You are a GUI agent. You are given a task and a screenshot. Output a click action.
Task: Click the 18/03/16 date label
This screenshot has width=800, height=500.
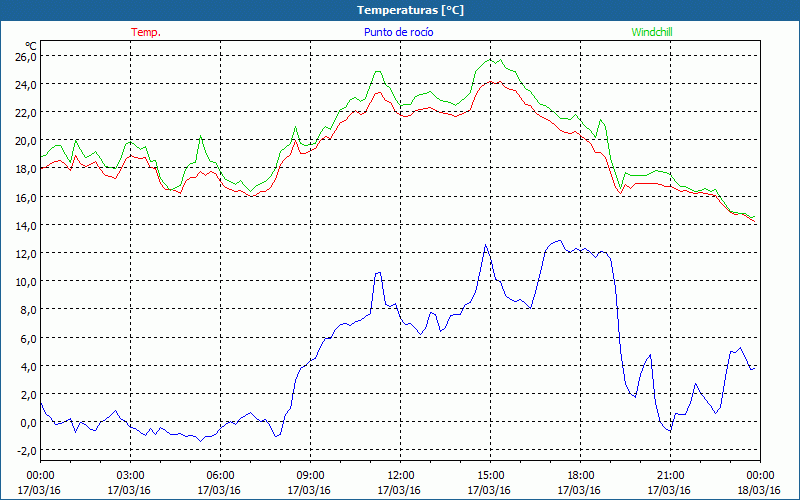[760, 490]
